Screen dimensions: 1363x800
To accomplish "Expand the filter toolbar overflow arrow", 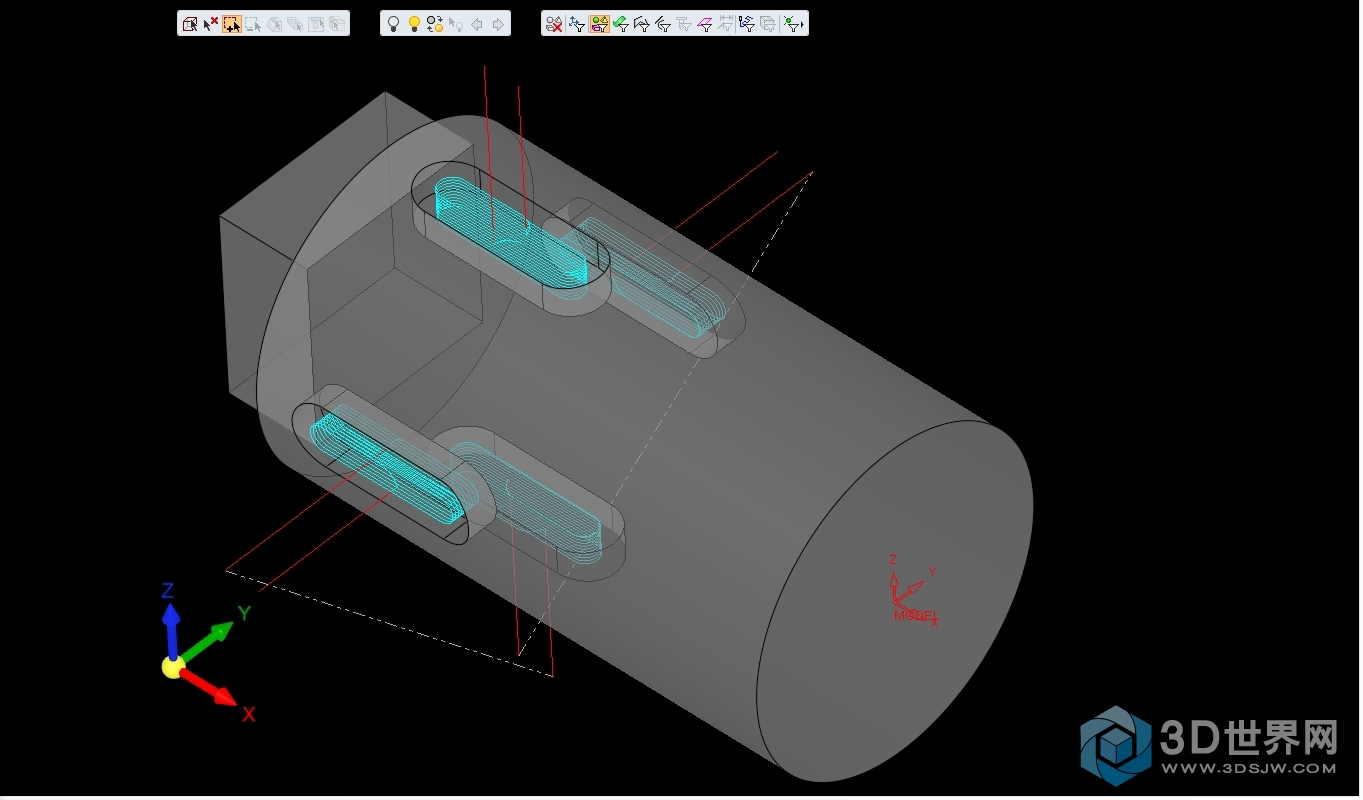I will 803,25.
